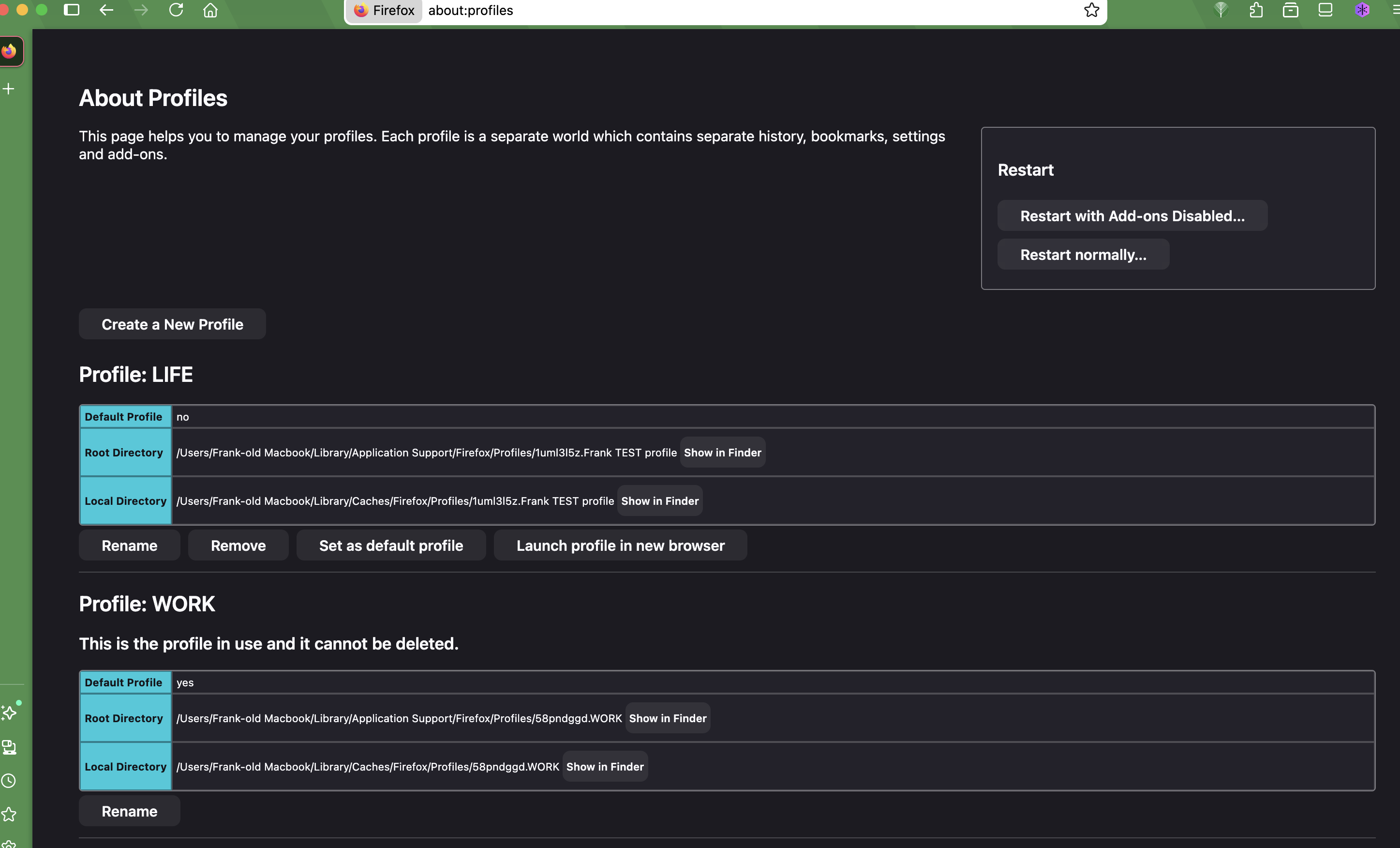Open the AI chatbot sparkle sidebar icon
Viewport: 1400px width, 848px height.
point(9,713)
